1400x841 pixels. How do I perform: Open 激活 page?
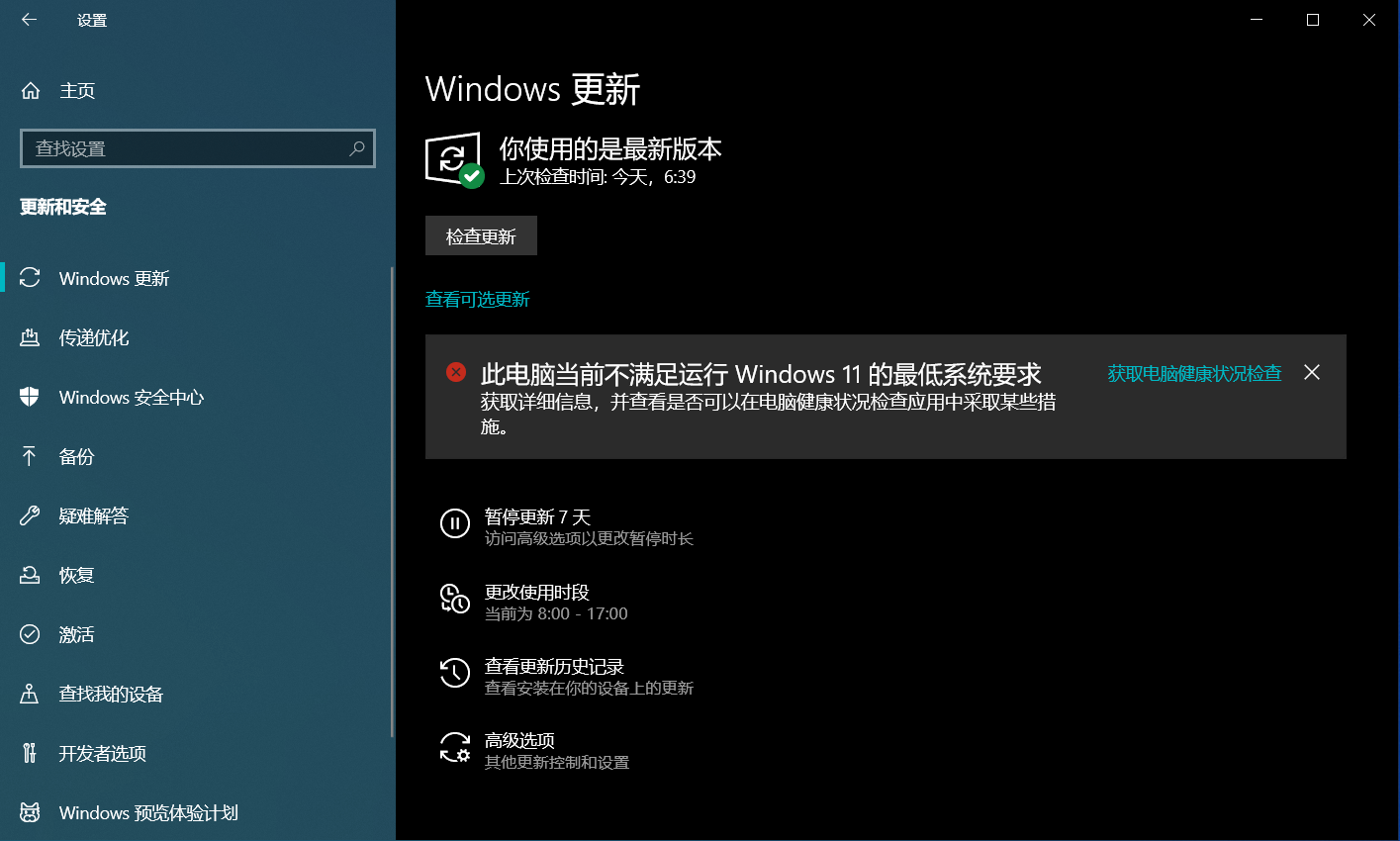coord(196,634)
